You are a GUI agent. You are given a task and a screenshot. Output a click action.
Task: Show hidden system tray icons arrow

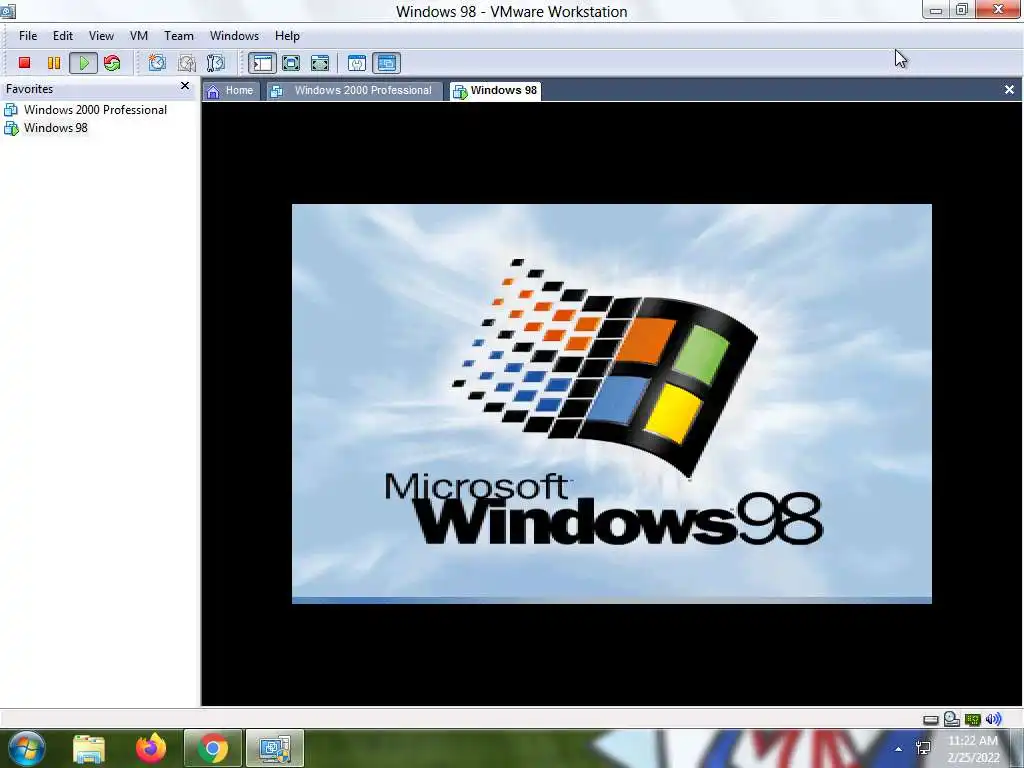pyautogui.click(x=899, y=749)
